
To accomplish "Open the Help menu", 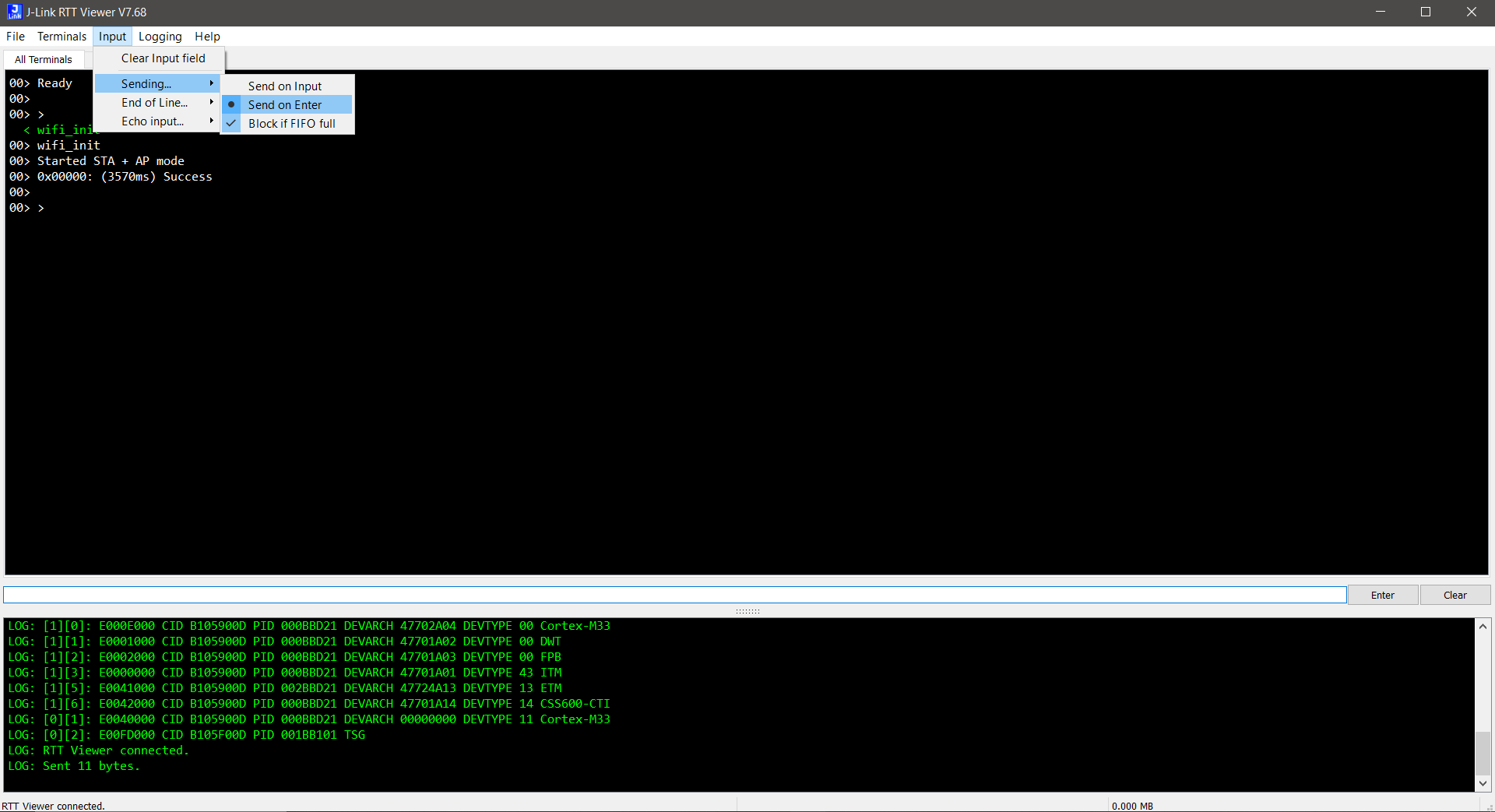I will (x=206, y=36).
